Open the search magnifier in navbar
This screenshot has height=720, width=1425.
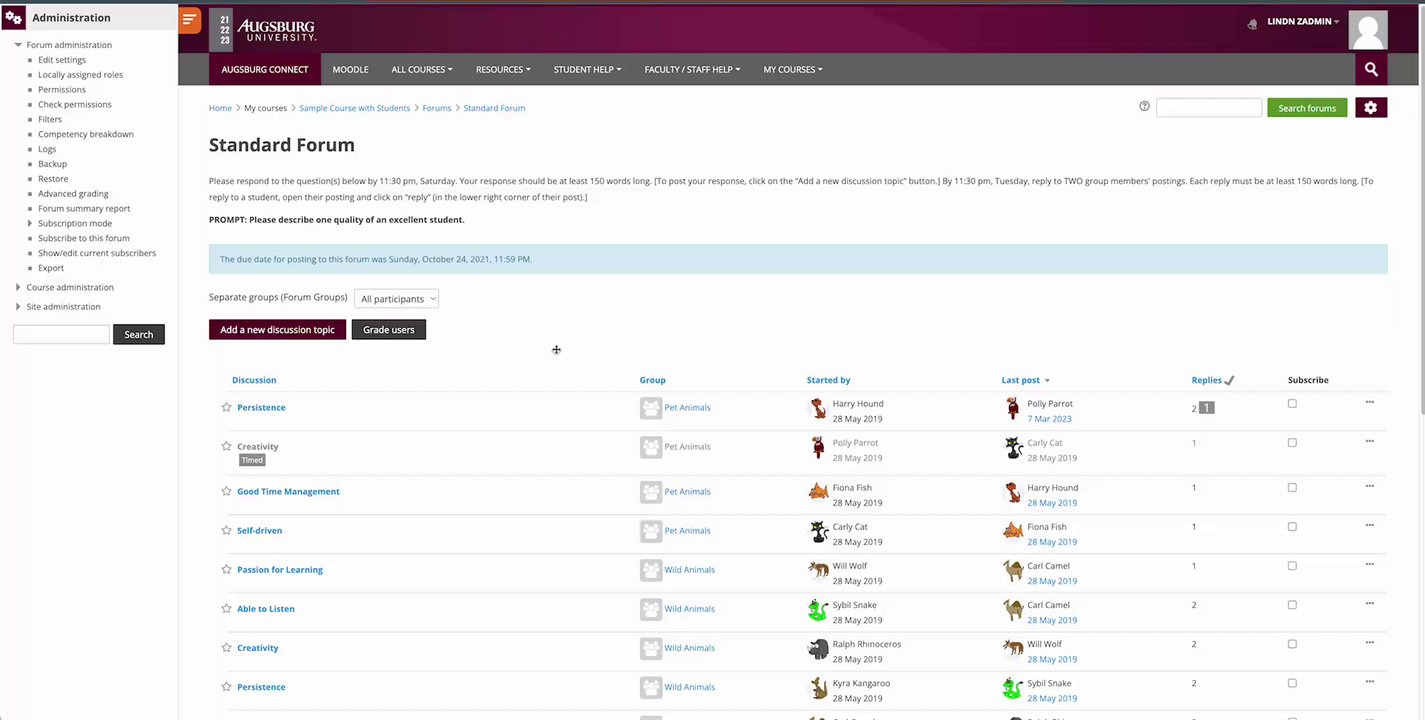(x=1371, y=69)
